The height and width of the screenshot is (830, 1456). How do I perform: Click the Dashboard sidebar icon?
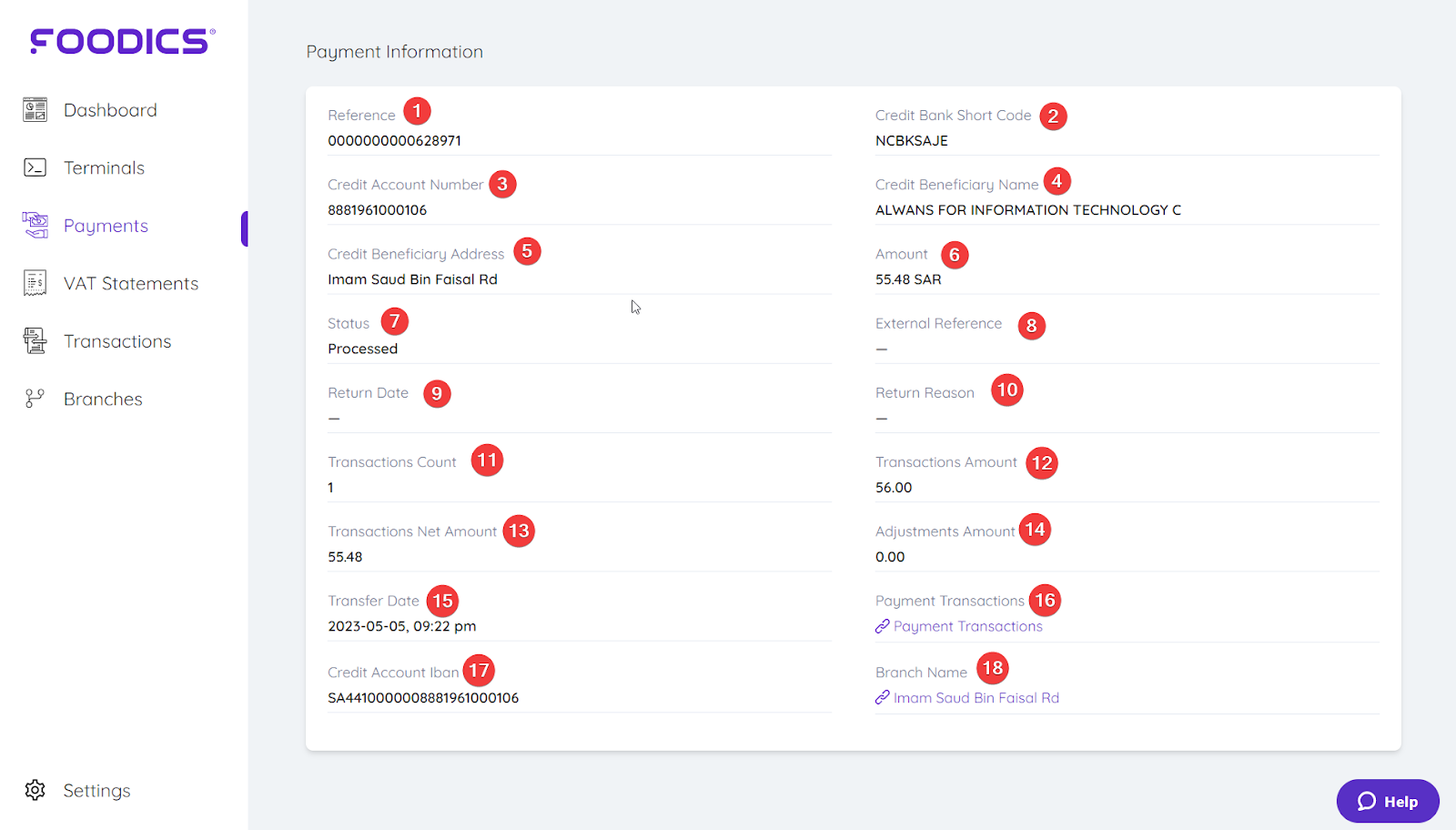click(35, 110)
